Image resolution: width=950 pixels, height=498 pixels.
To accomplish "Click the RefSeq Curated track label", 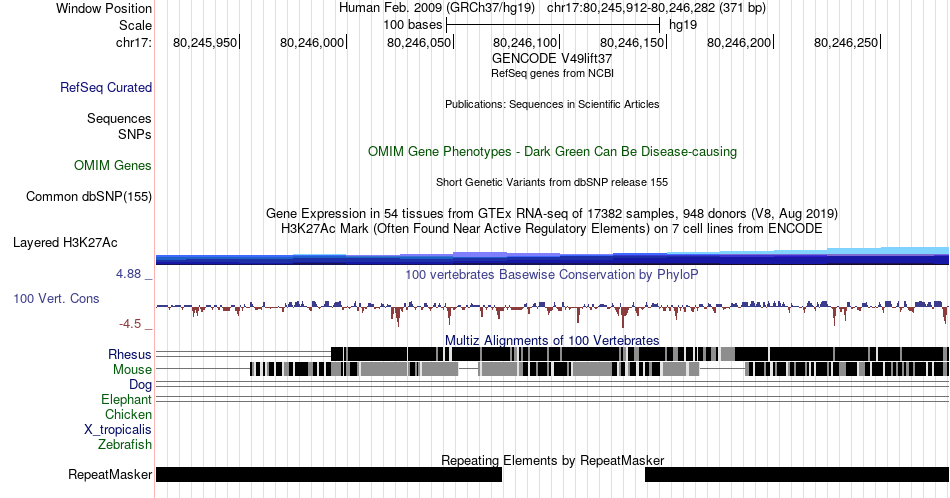I will [x=105, y=87].
